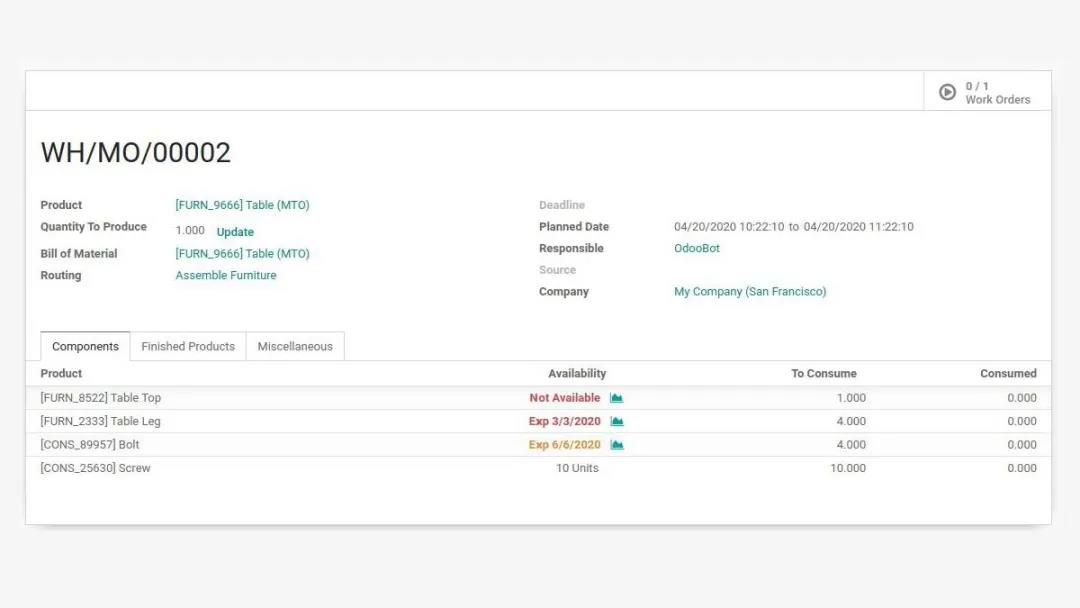This screenshot has height=608, width=1080.
Task: Click the Exp 3/3/2020 availability text
Action: (565, 421)
